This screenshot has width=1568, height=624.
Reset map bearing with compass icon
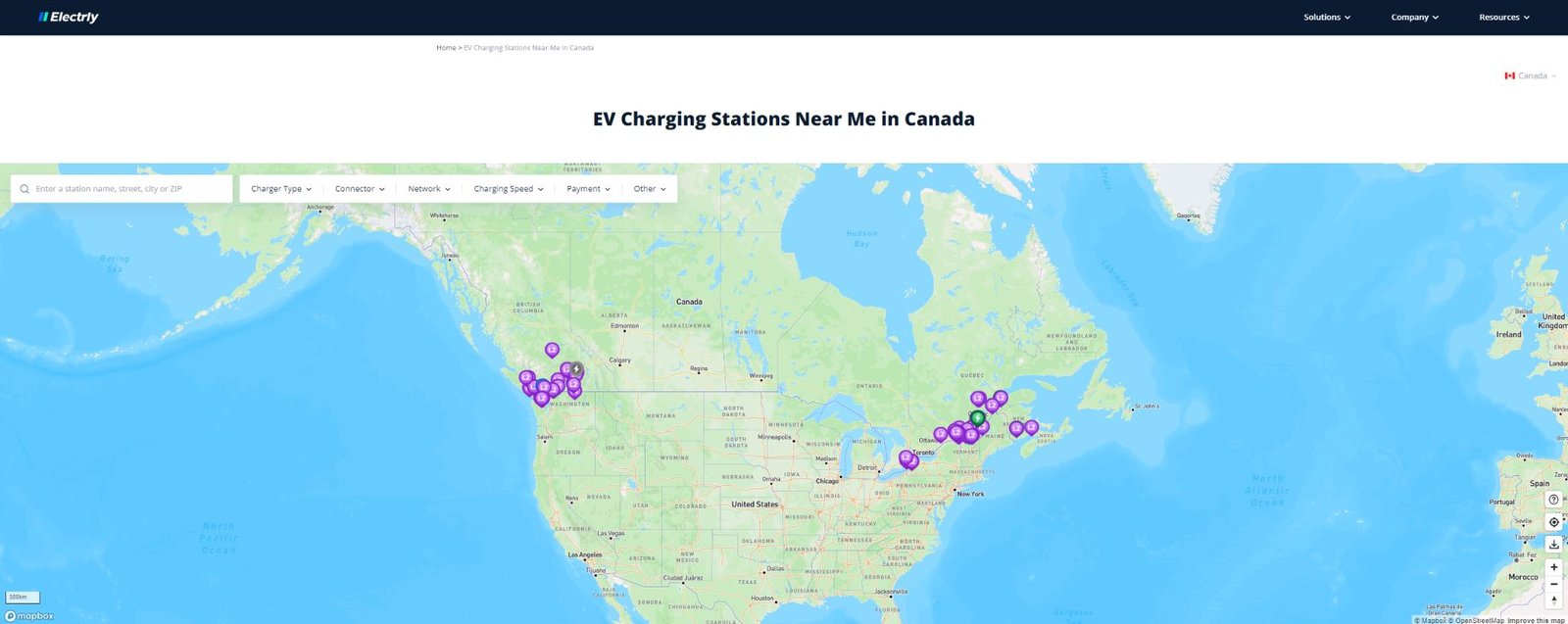point(1553,600)
